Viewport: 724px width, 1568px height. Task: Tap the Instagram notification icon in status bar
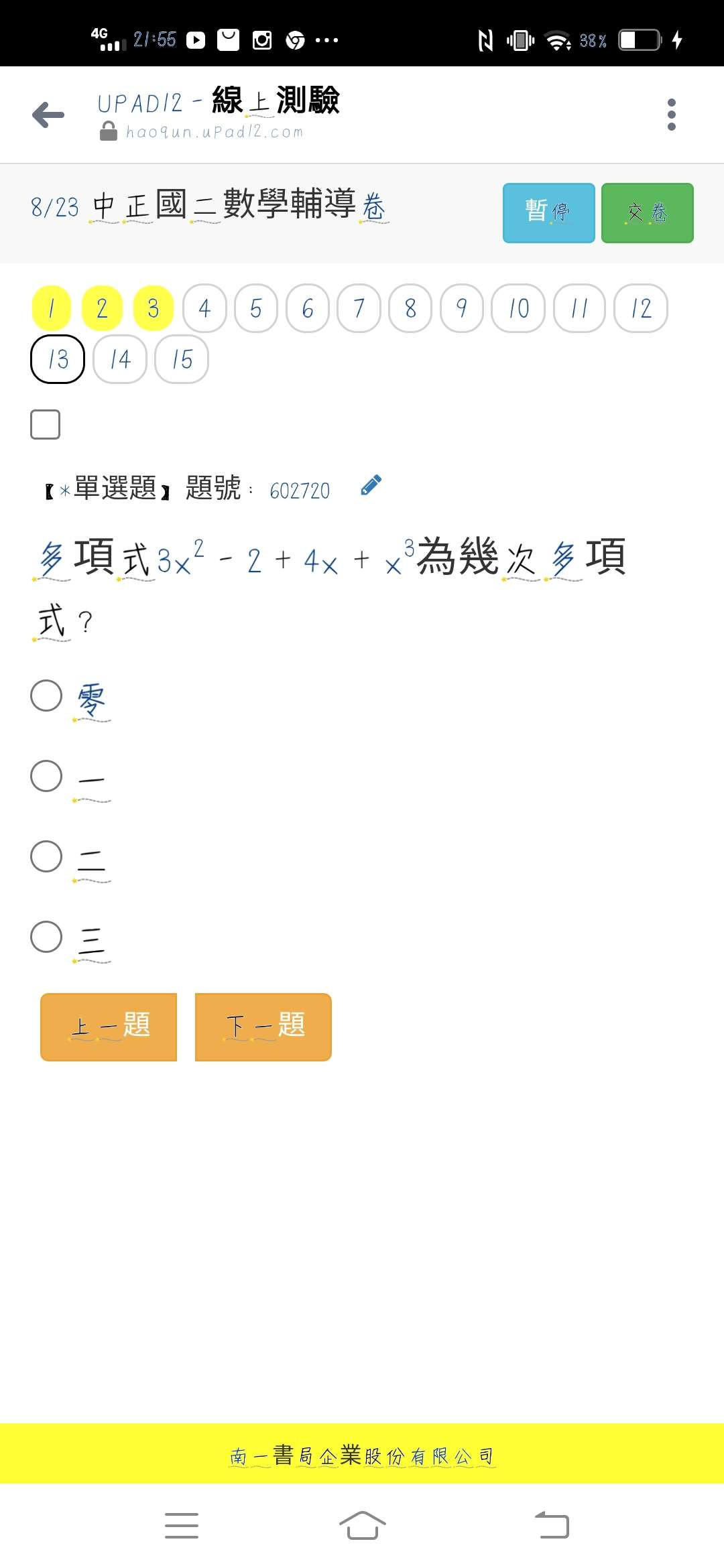pos(262,40)
